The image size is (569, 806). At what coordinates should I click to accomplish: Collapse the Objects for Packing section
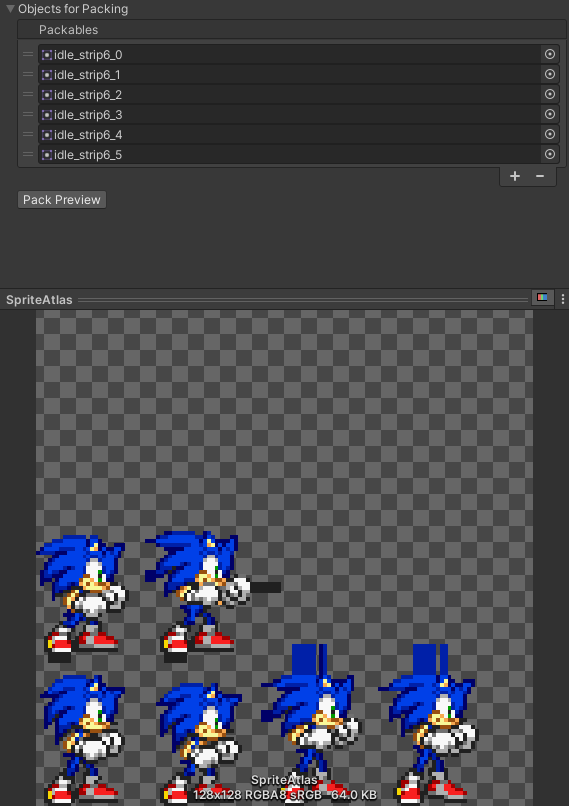[10, 9]
